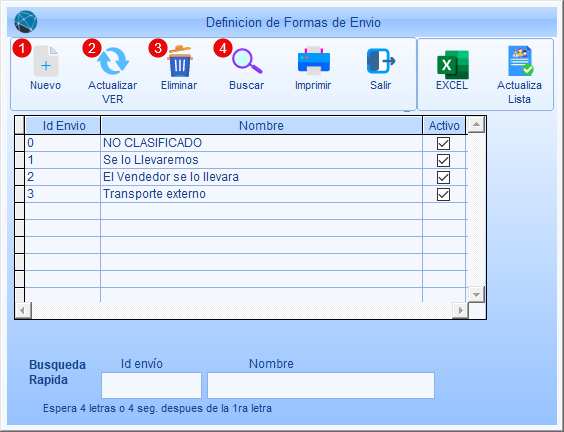Screen dimensions: 564x432
Task: Sort by the Nombre column header
Action: coord(261,126)
